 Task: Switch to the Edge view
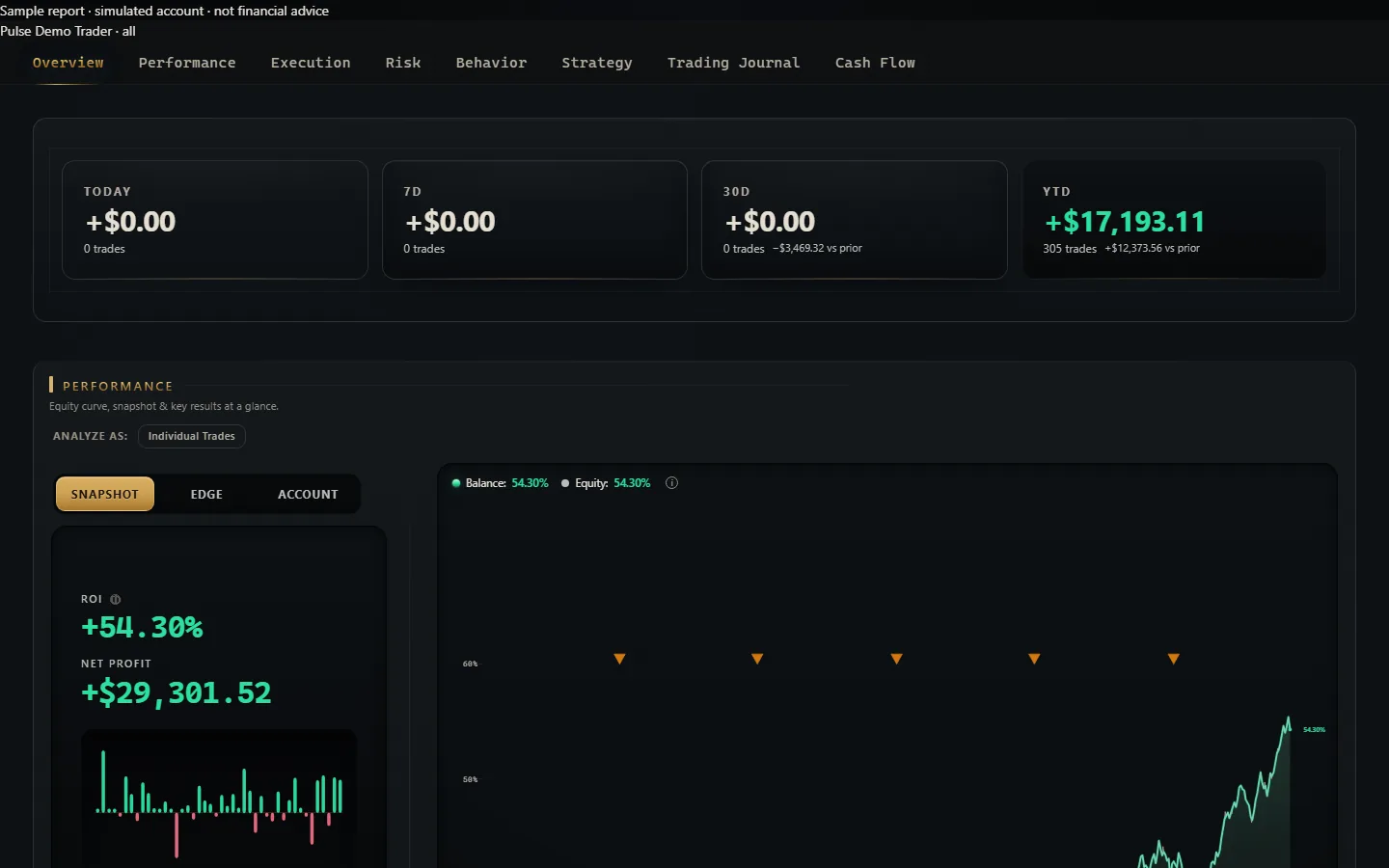point(206,494)
